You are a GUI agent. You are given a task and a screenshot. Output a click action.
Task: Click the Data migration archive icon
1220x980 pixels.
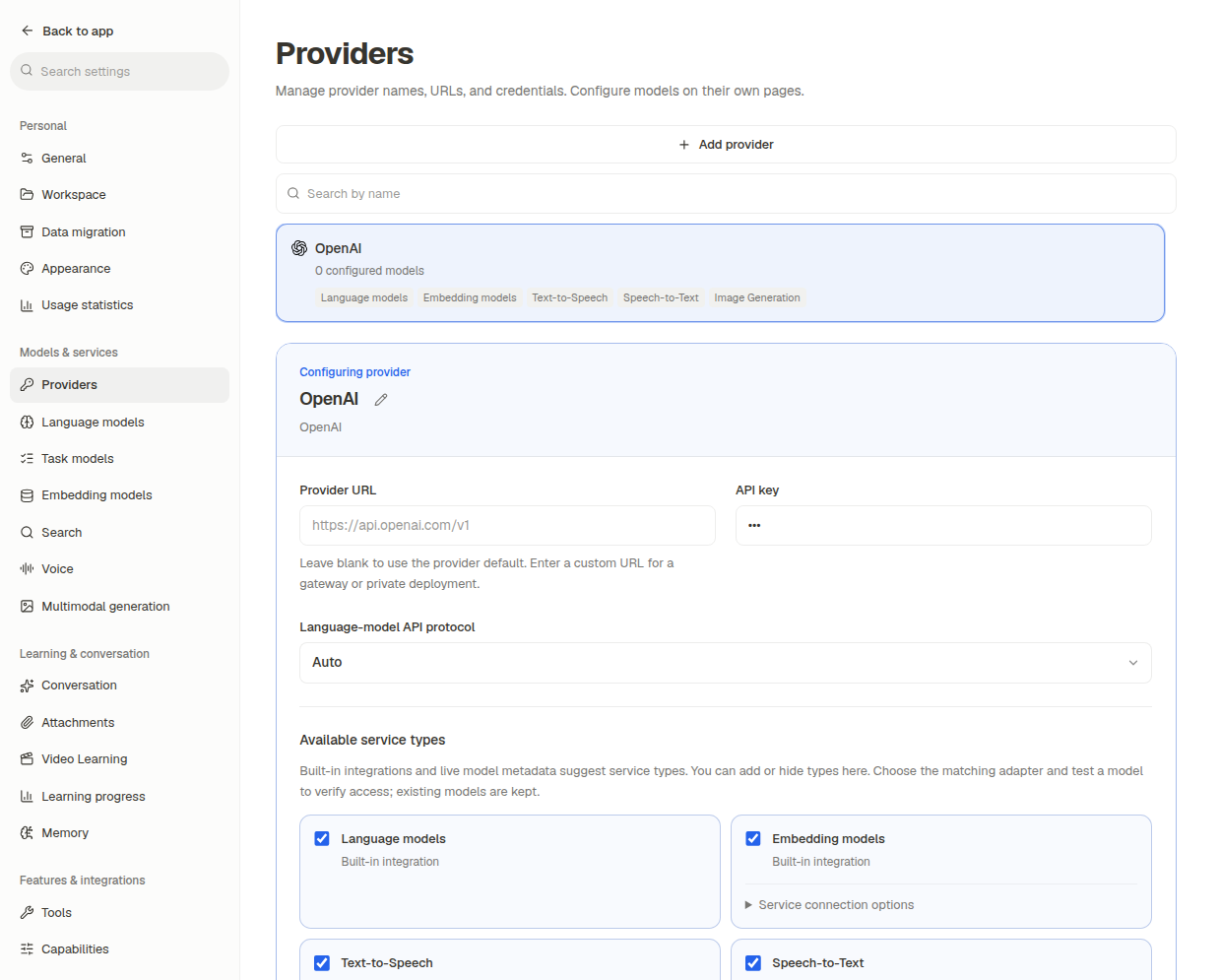coord(27,231)
